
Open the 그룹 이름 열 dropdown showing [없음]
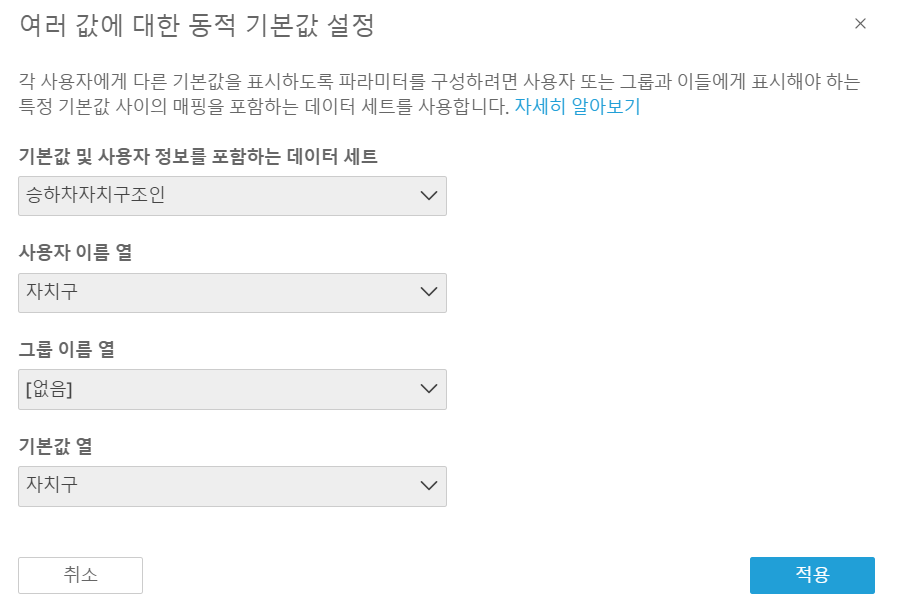coord(232,389)
